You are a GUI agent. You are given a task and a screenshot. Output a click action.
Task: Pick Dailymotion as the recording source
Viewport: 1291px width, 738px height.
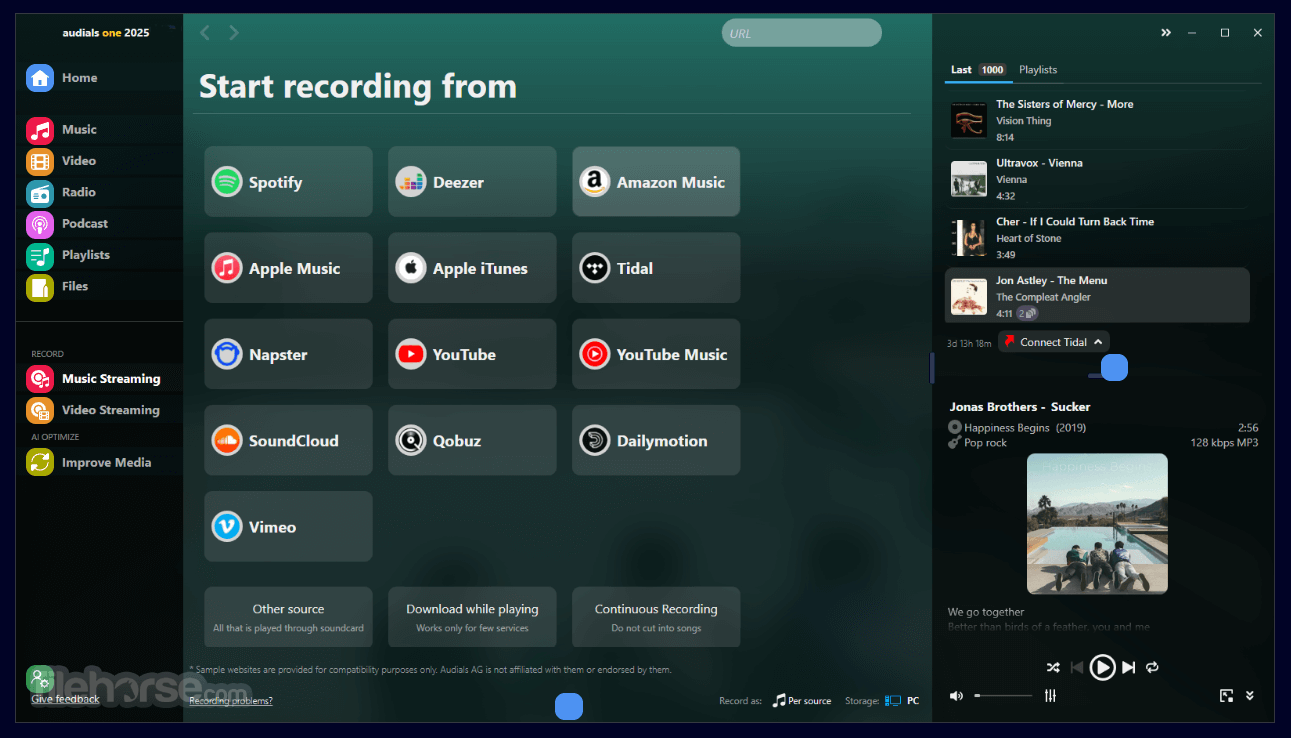click(656, 440)
